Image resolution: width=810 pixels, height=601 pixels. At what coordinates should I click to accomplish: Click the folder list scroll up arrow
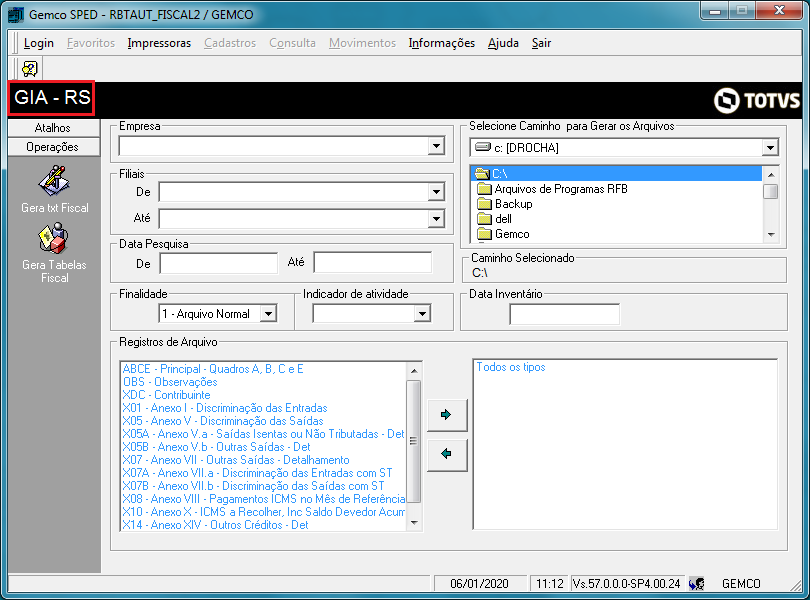pos(771,175)
